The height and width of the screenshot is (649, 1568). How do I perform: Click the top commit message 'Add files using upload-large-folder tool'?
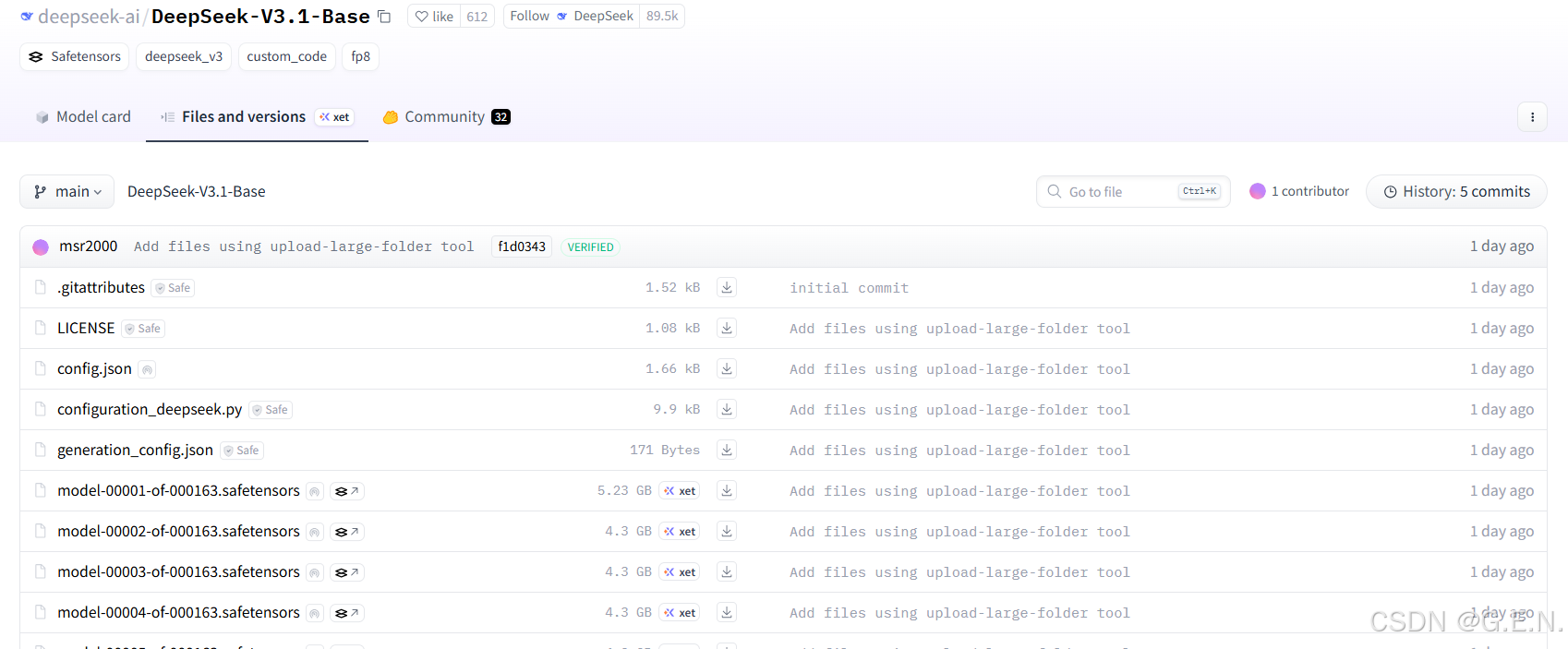tap(304, 246)
